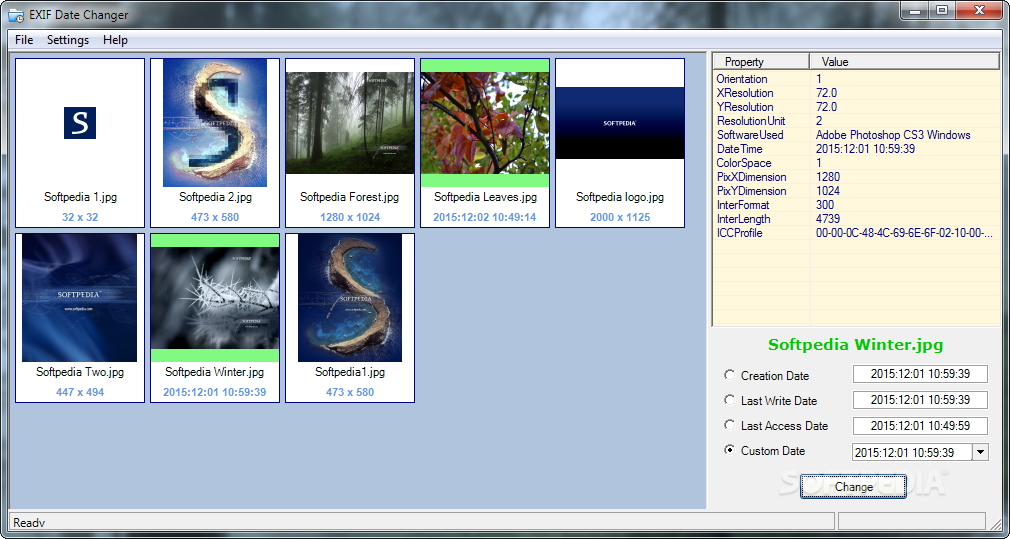
Task: Click the green Softpedia Winter.jpg heading
Action: click(x=855, y=345)
